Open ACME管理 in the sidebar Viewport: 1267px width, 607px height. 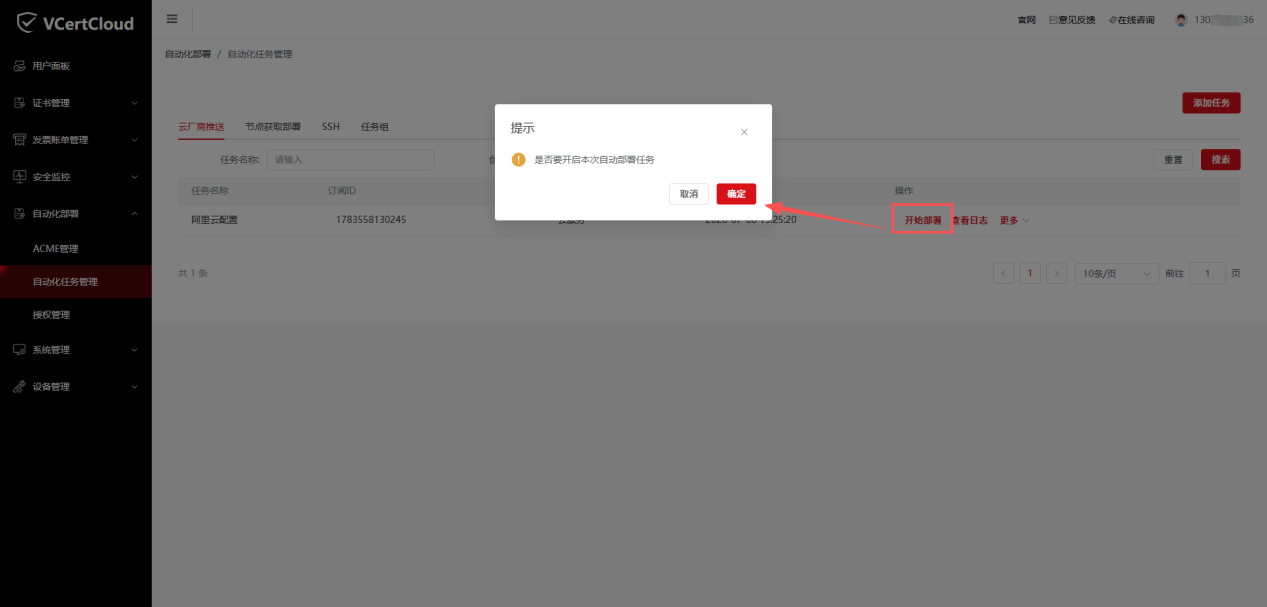[x=55, y=249]
